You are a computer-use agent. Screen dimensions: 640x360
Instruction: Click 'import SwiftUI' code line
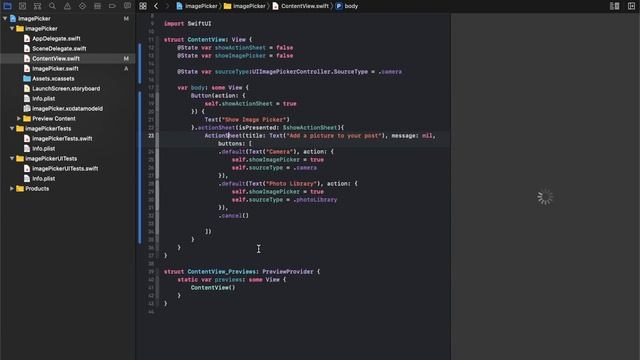[x=188, y=24]
